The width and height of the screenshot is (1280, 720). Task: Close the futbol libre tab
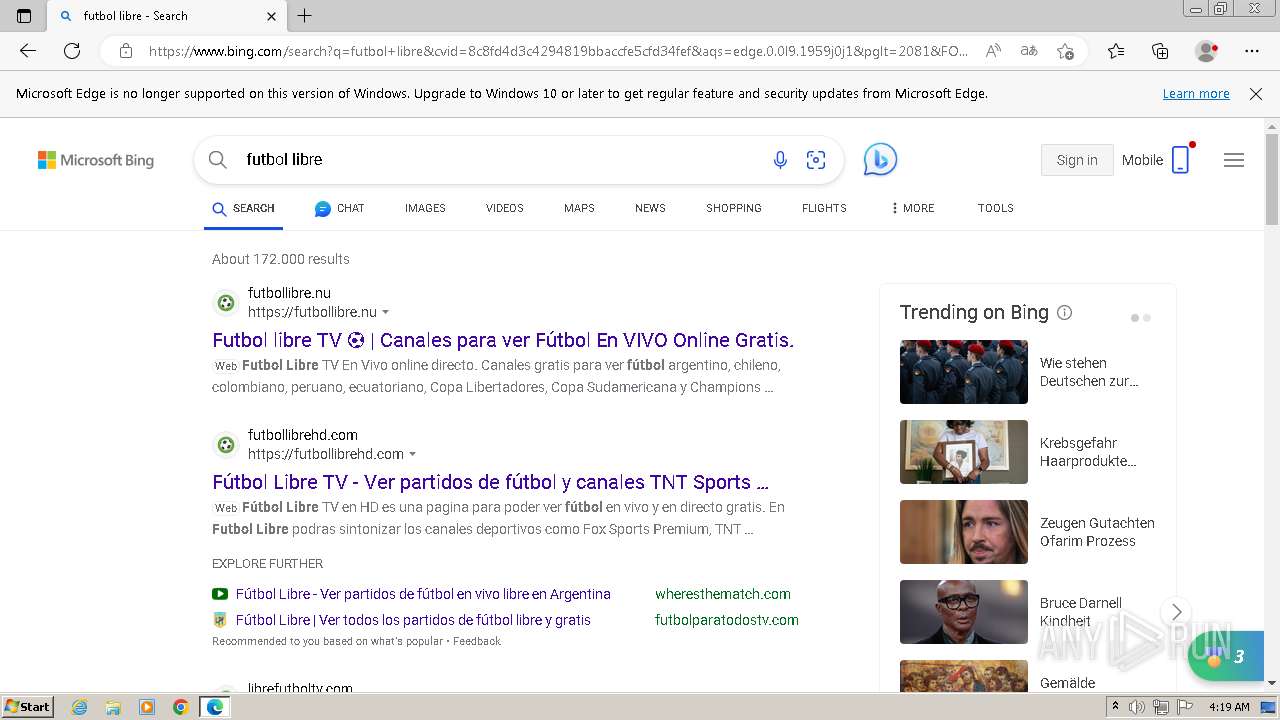(272, 16)
